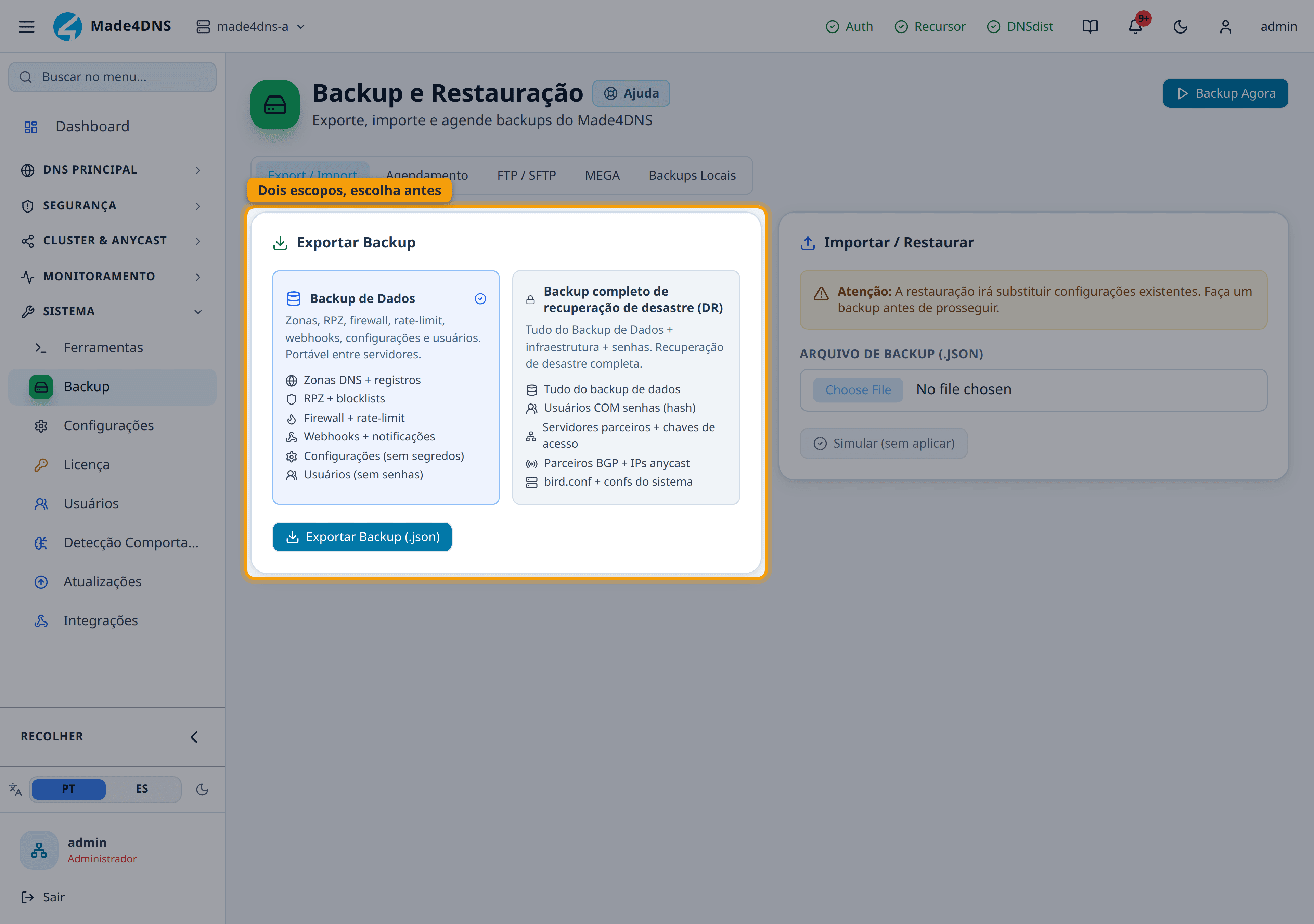Open the documentation book icon

point(1090,26)
